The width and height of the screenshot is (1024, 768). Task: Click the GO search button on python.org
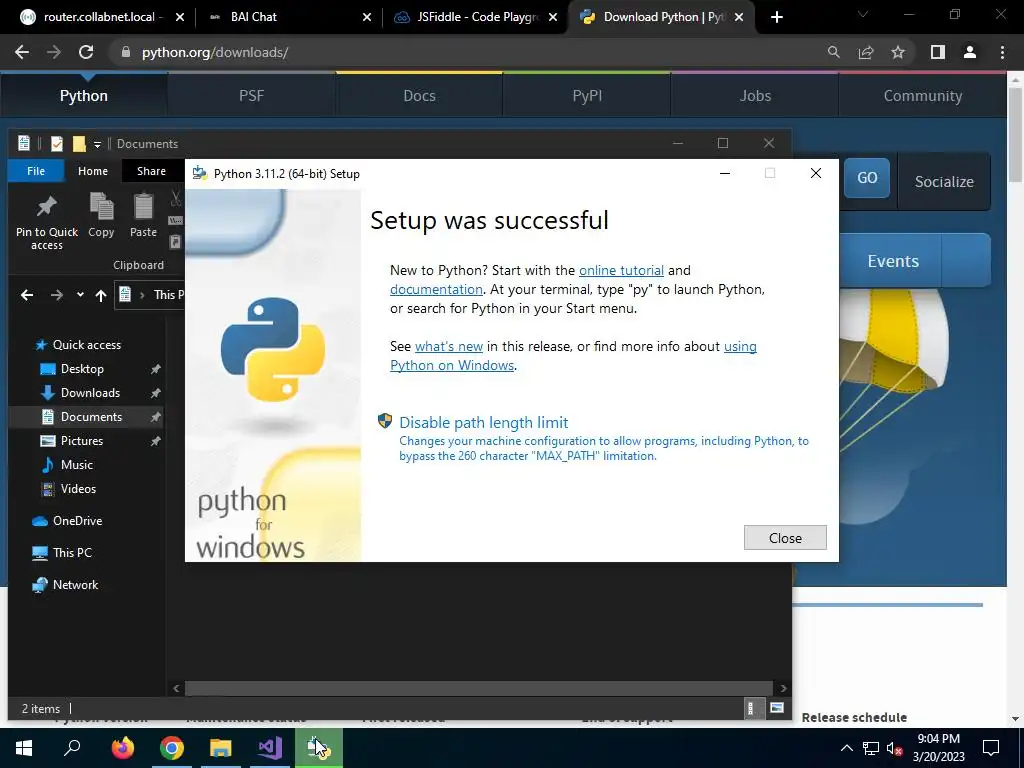click(867, 178)
